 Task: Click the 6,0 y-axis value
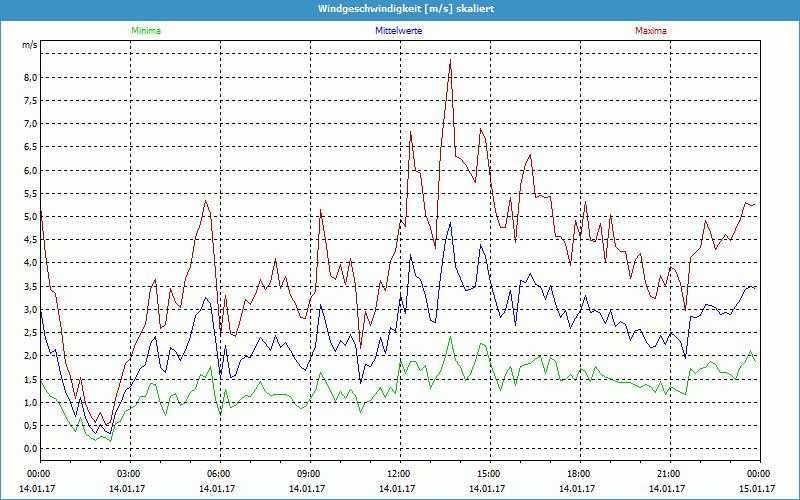(x=31, y=170)
